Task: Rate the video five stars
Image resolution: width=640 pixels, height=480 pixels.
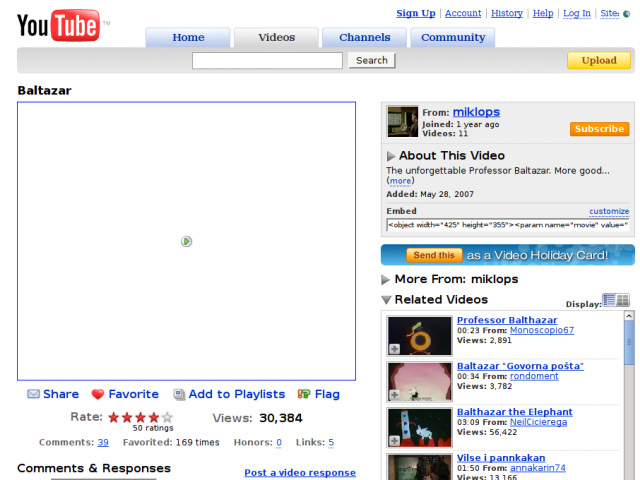Action: point(167,417)
